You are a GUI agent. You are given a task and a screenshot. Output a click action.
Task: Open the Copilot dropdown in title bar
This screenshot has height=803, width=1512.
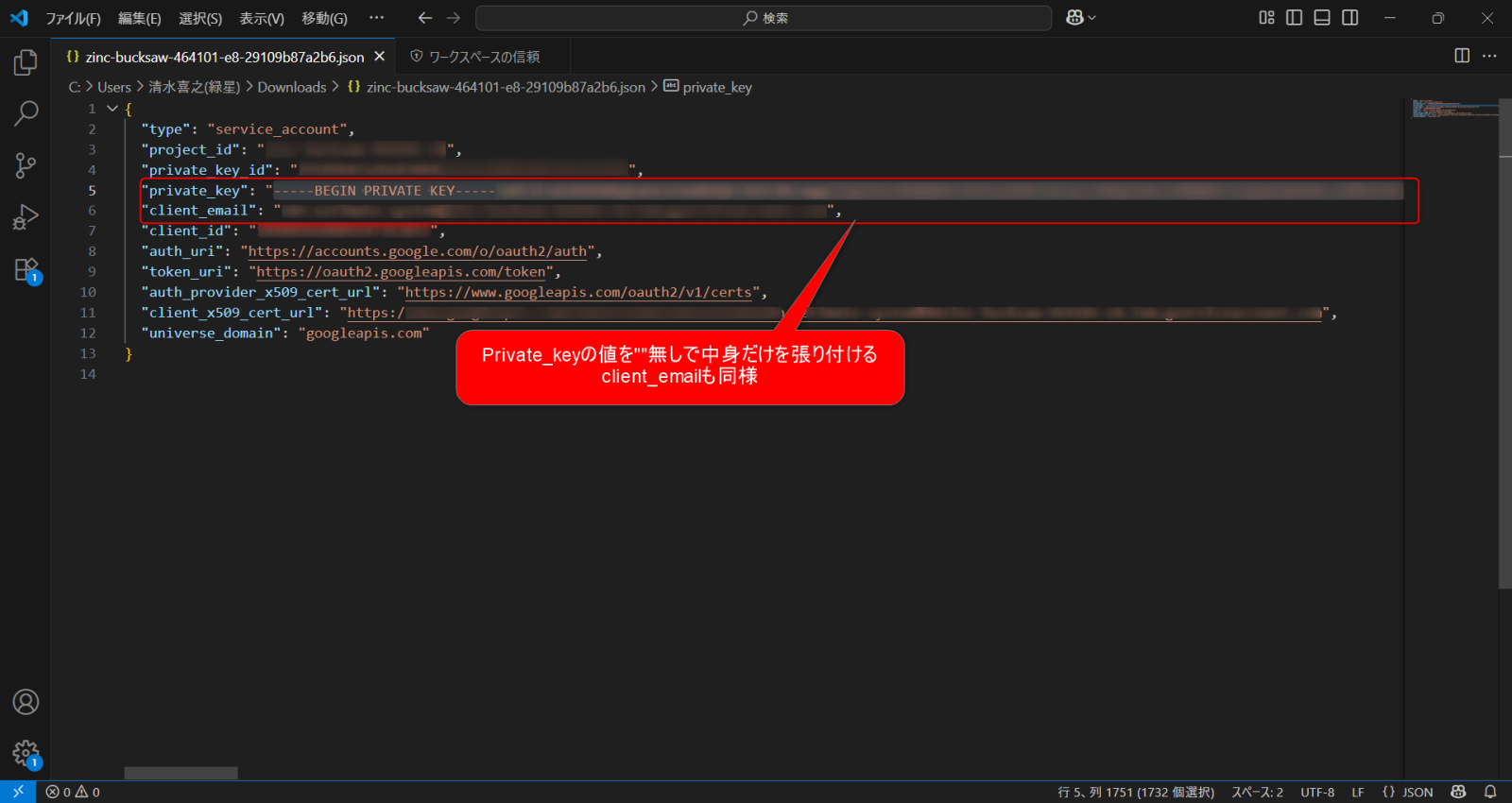tap(1081, 18)
